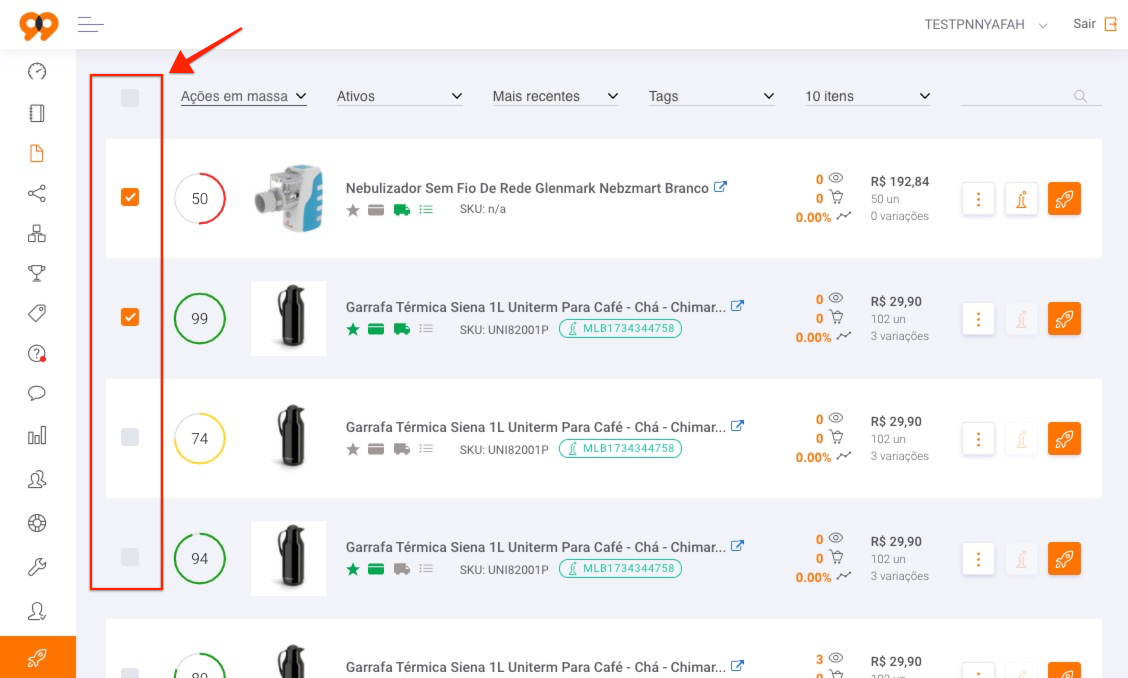
Task: Click the score 74 circle indicator
Action: [200, 438]
